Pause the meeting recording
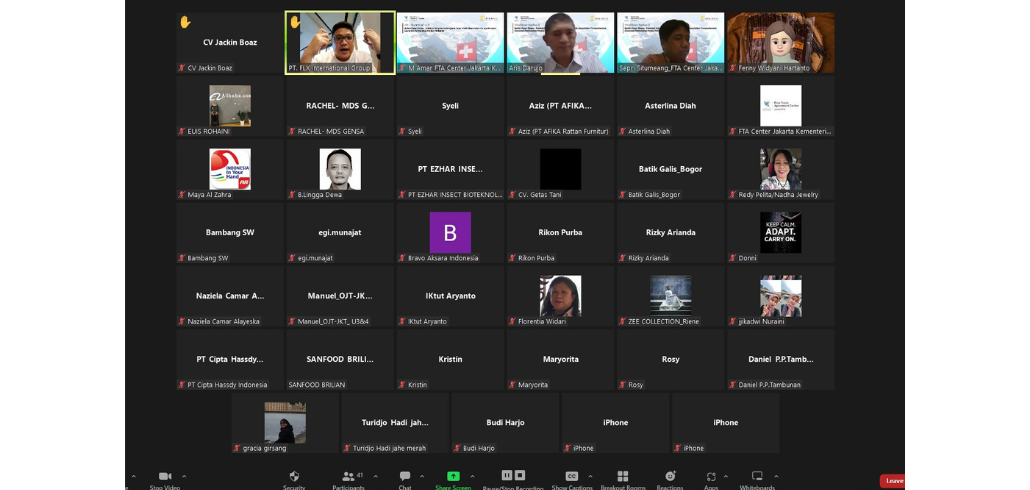The image size is (1030, 490). point(507,475)
